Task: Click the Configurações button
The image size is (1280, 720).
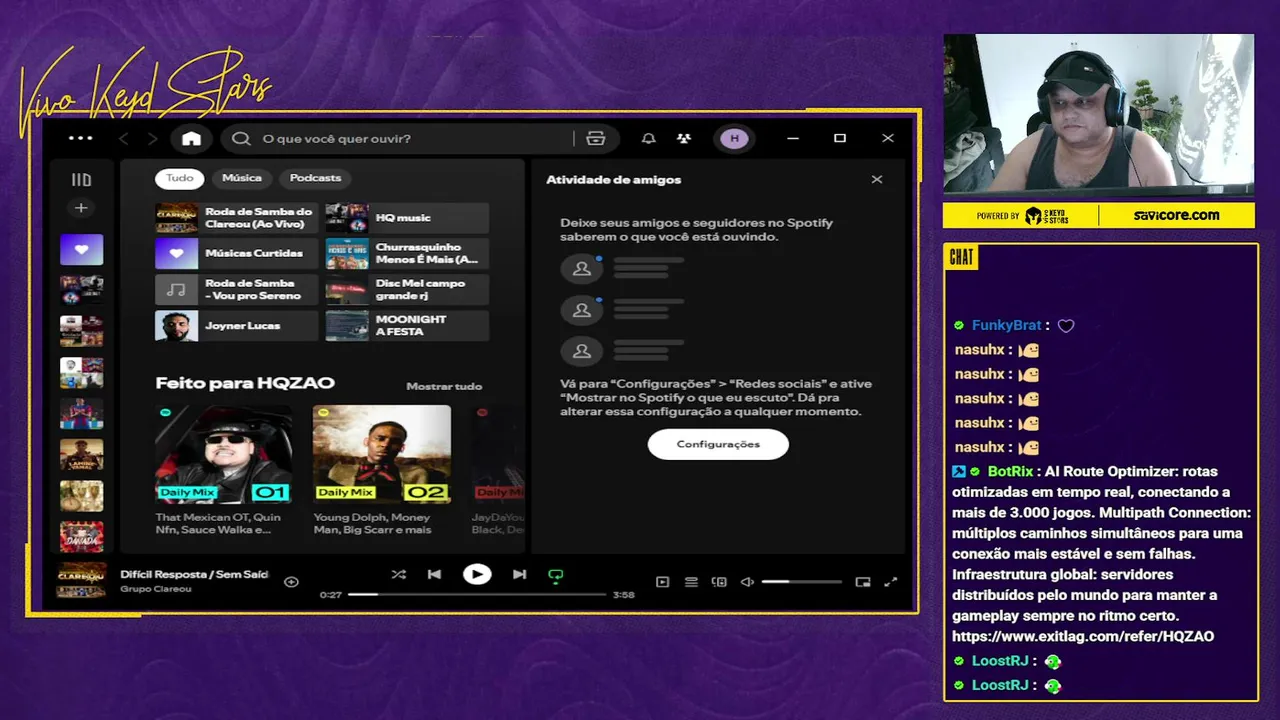Action: click(x=718, y=444)
